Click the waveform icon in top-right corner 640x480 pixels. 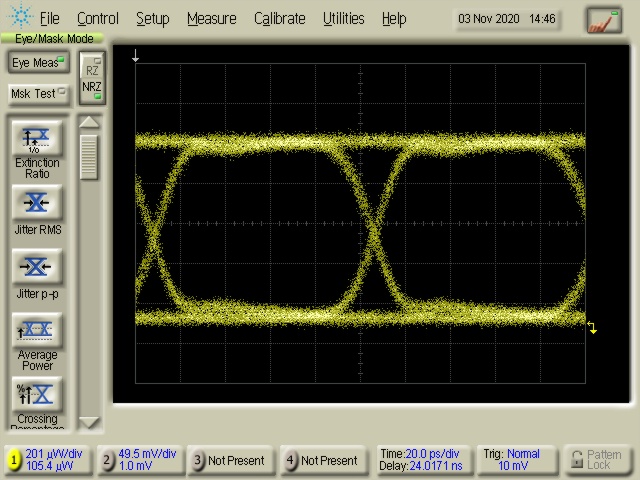point(603,19)
